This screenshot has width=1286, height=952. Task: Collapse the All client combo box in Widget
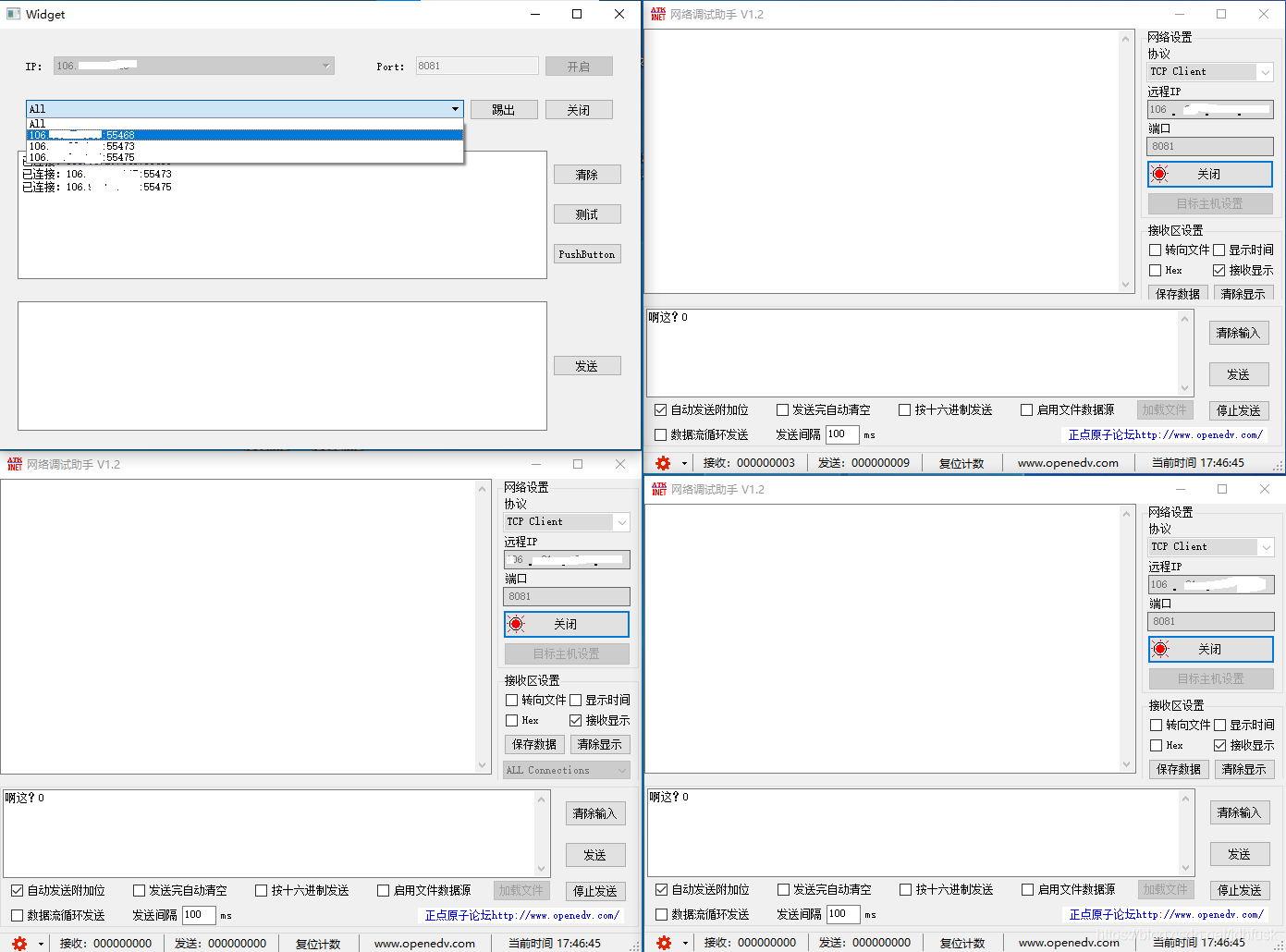click(x=455, y=109)
